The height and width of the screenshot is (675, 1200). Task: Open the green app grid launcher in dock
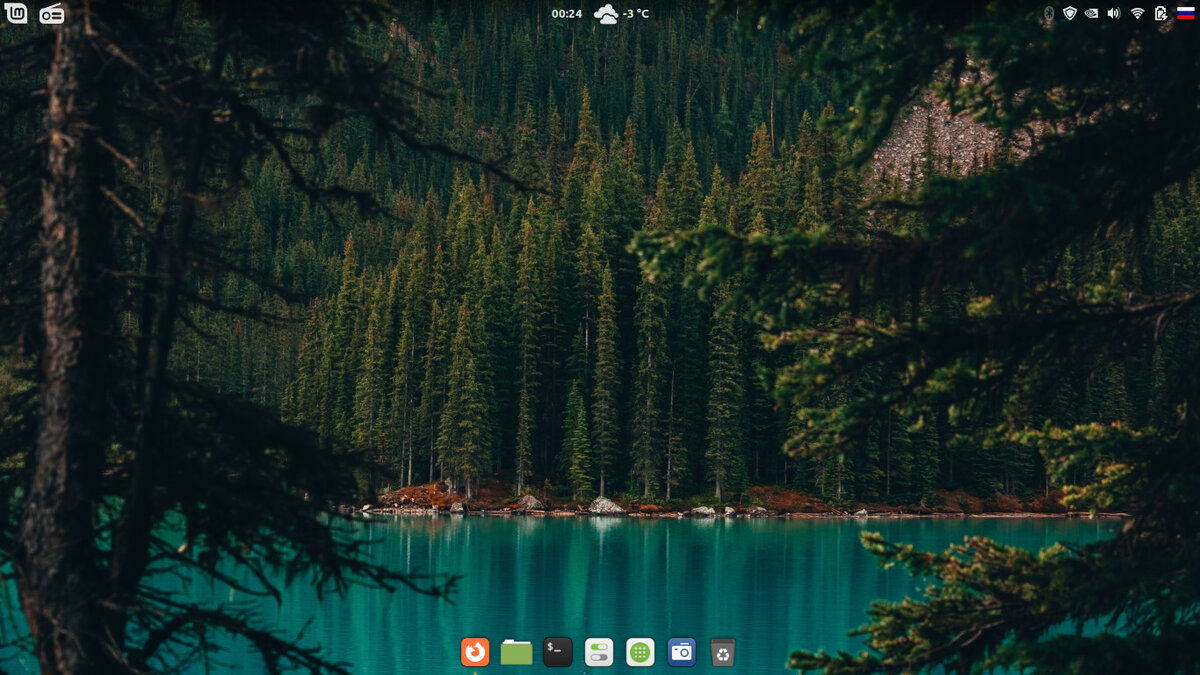(x=640, y=652)
